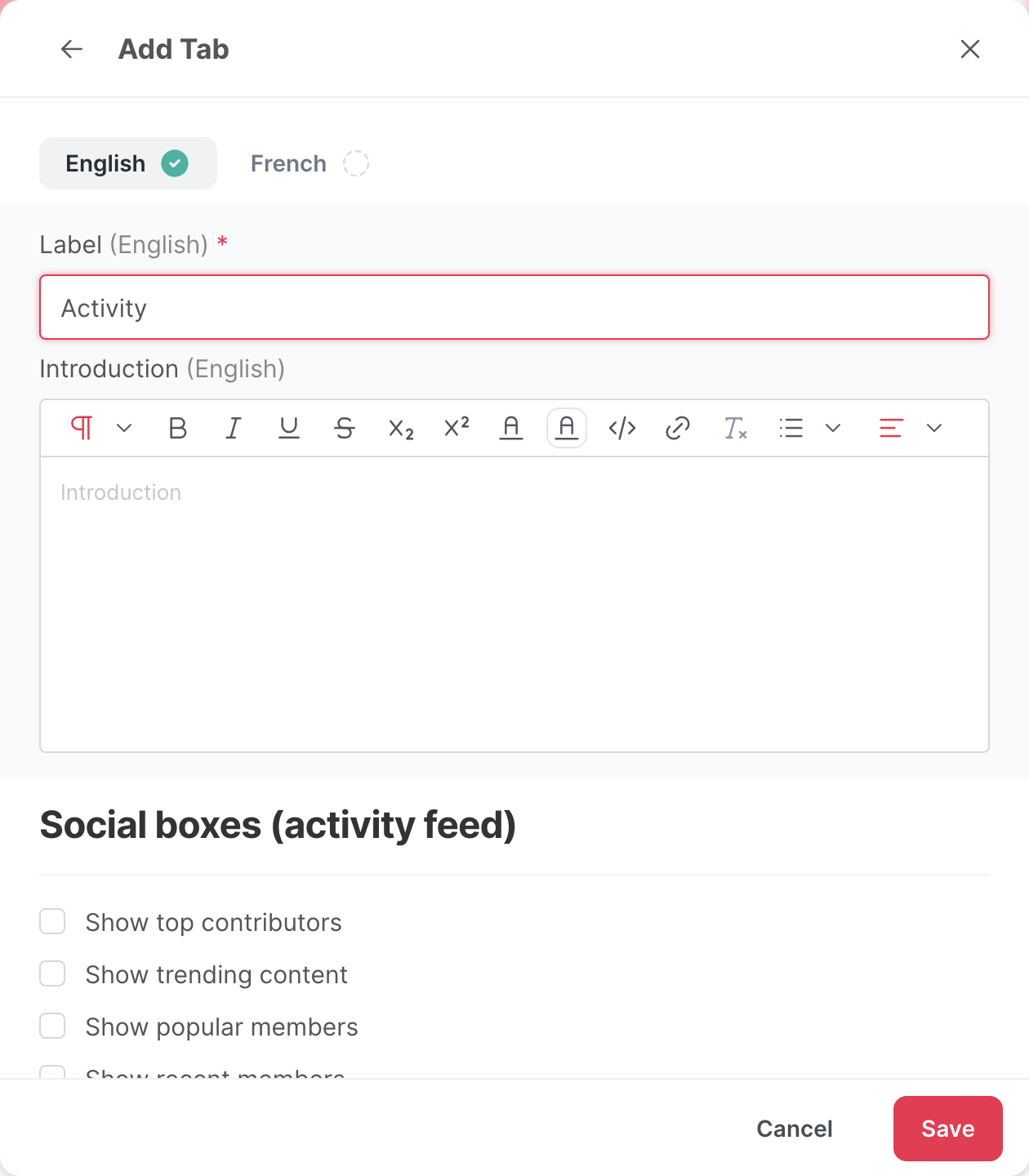Viewport: 1029px width, 1176px height.
Task: Toggle bold formatting
Action: (x=178, y=428)
